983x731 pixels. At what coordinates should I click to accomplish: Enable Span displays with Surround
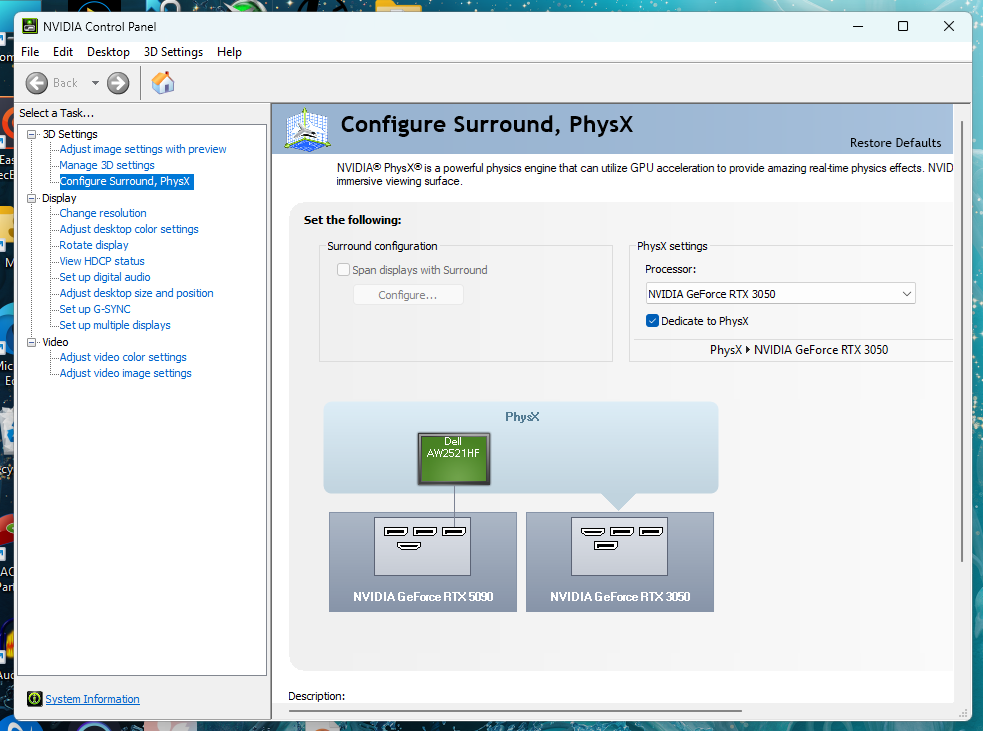pos(343,269)
